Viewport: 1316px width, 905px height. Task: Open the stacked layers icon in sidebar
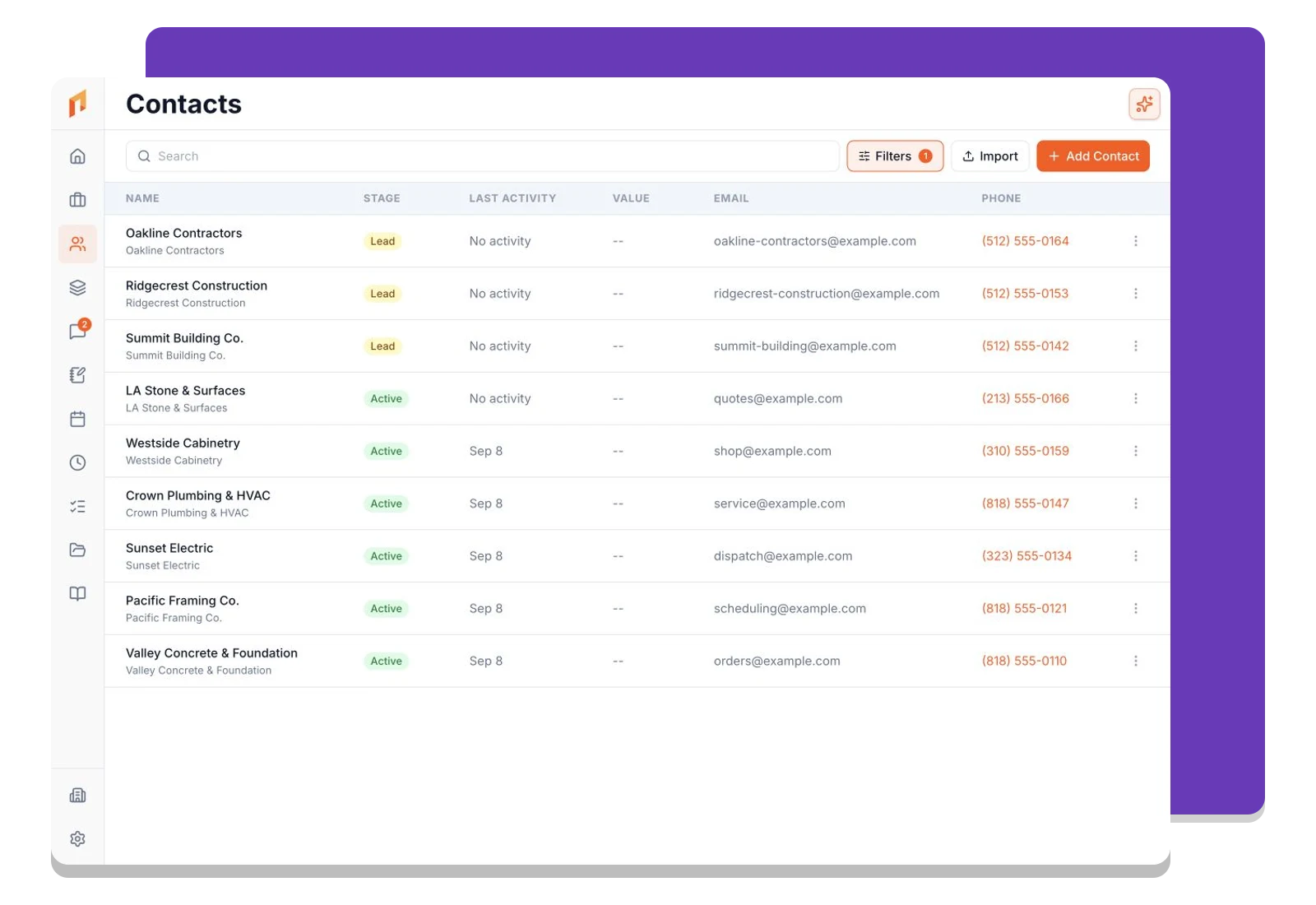click(77, 287)
